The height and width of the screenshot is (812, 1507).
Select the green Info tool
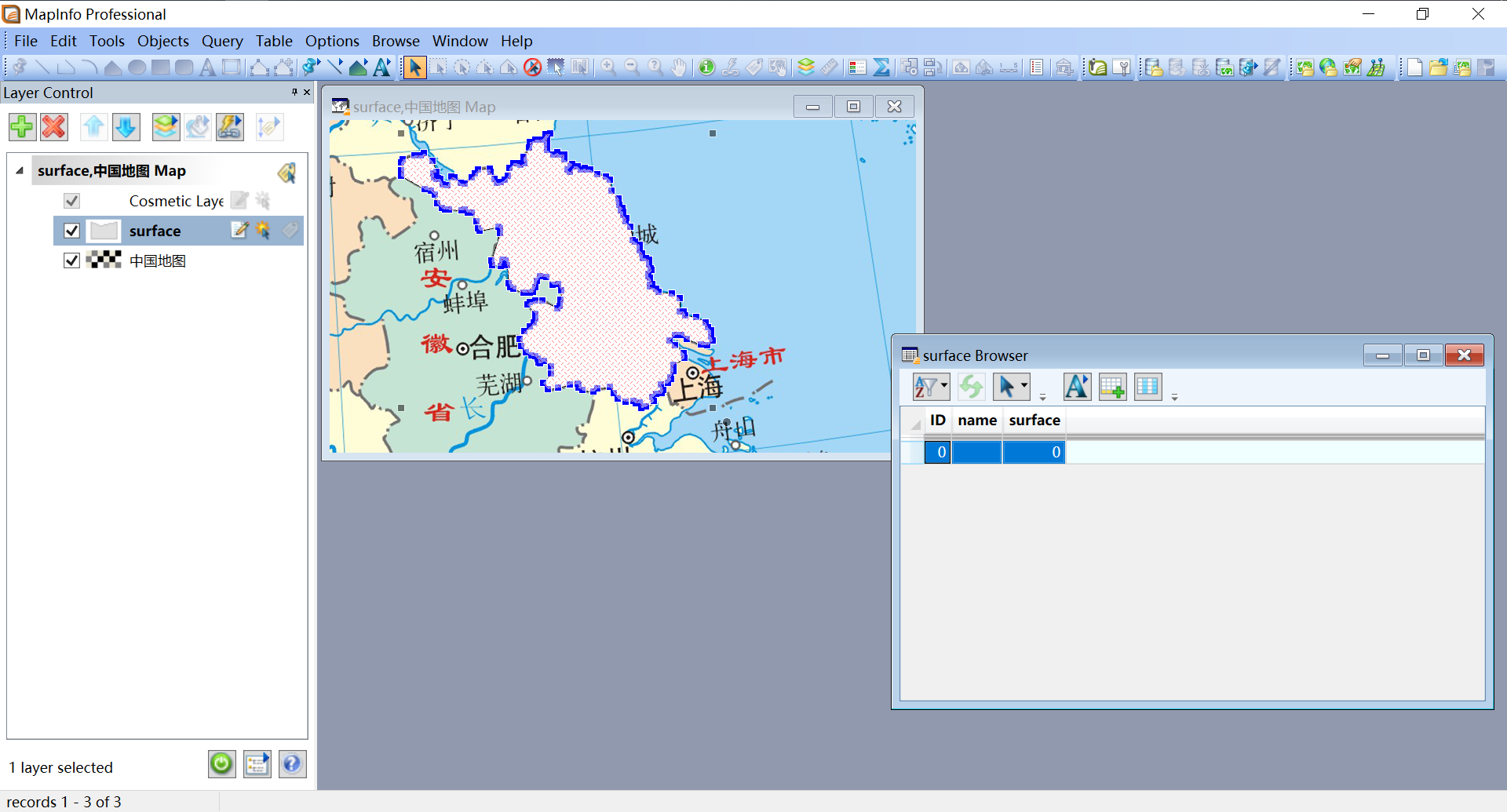(x=706, y=67)
